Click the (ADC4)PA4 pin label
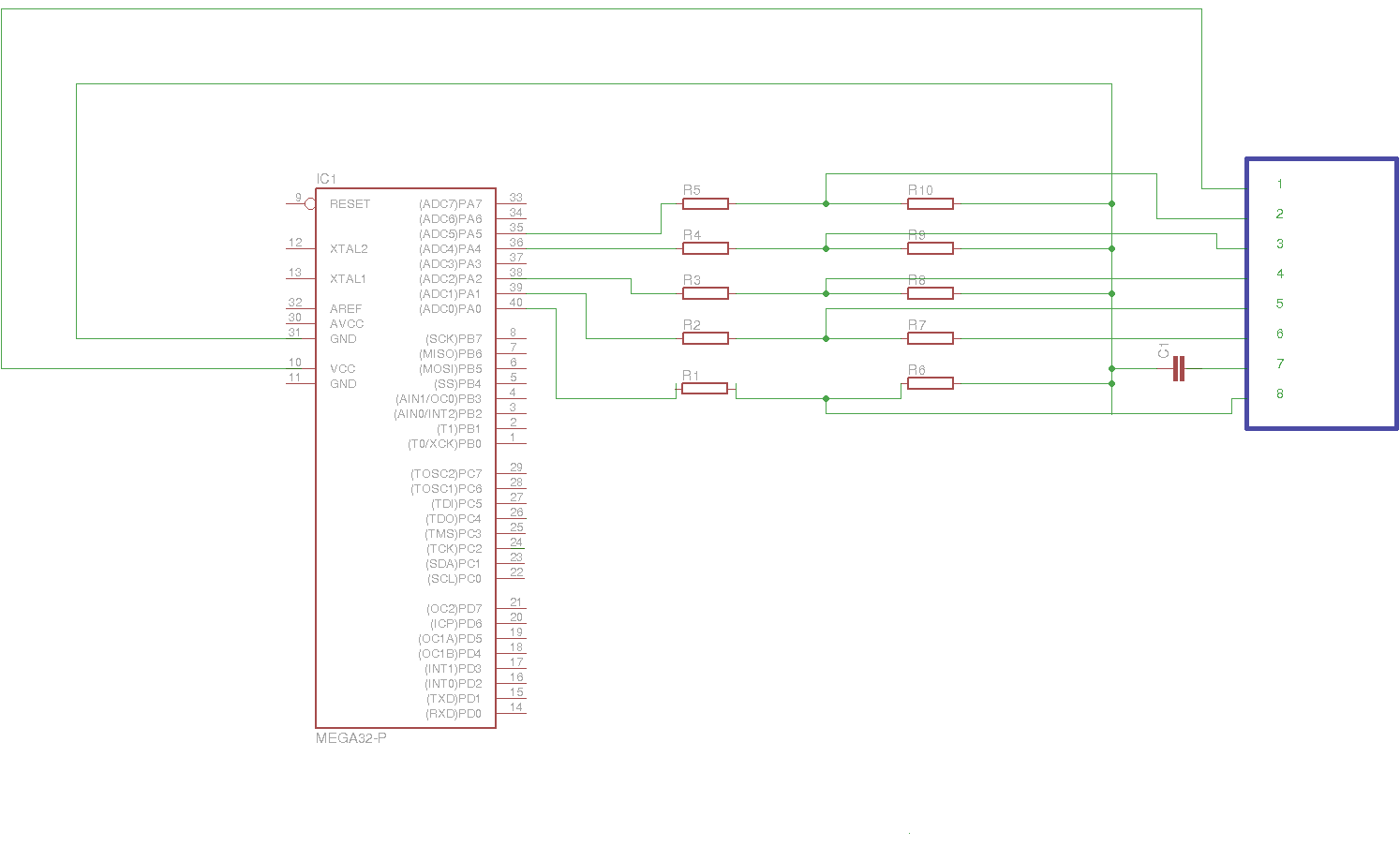Screen dimensions: 1400x861 coord(450,249)
